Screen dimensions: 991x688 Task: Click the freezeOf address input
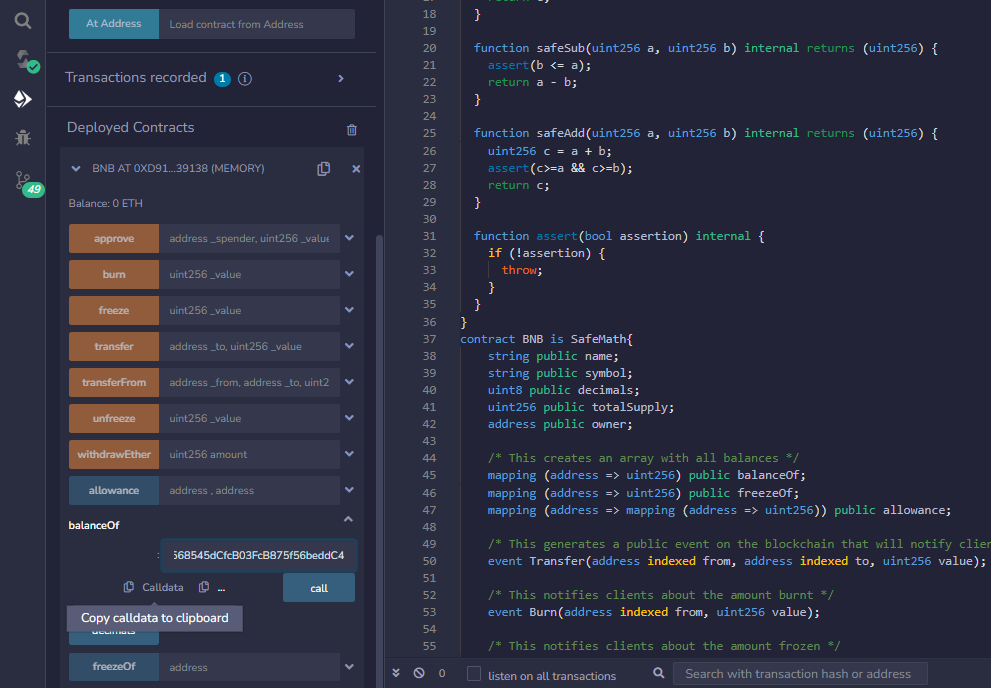pos(250,667)
